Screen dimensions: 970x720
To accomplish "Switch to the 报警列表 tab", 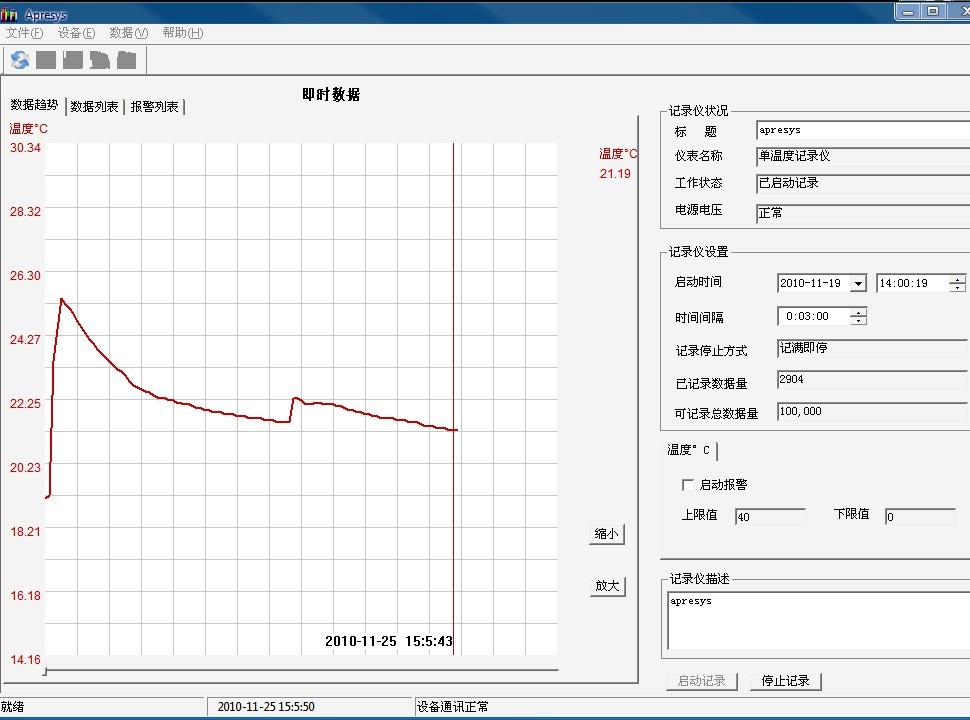I will click(x=155, y=107).
